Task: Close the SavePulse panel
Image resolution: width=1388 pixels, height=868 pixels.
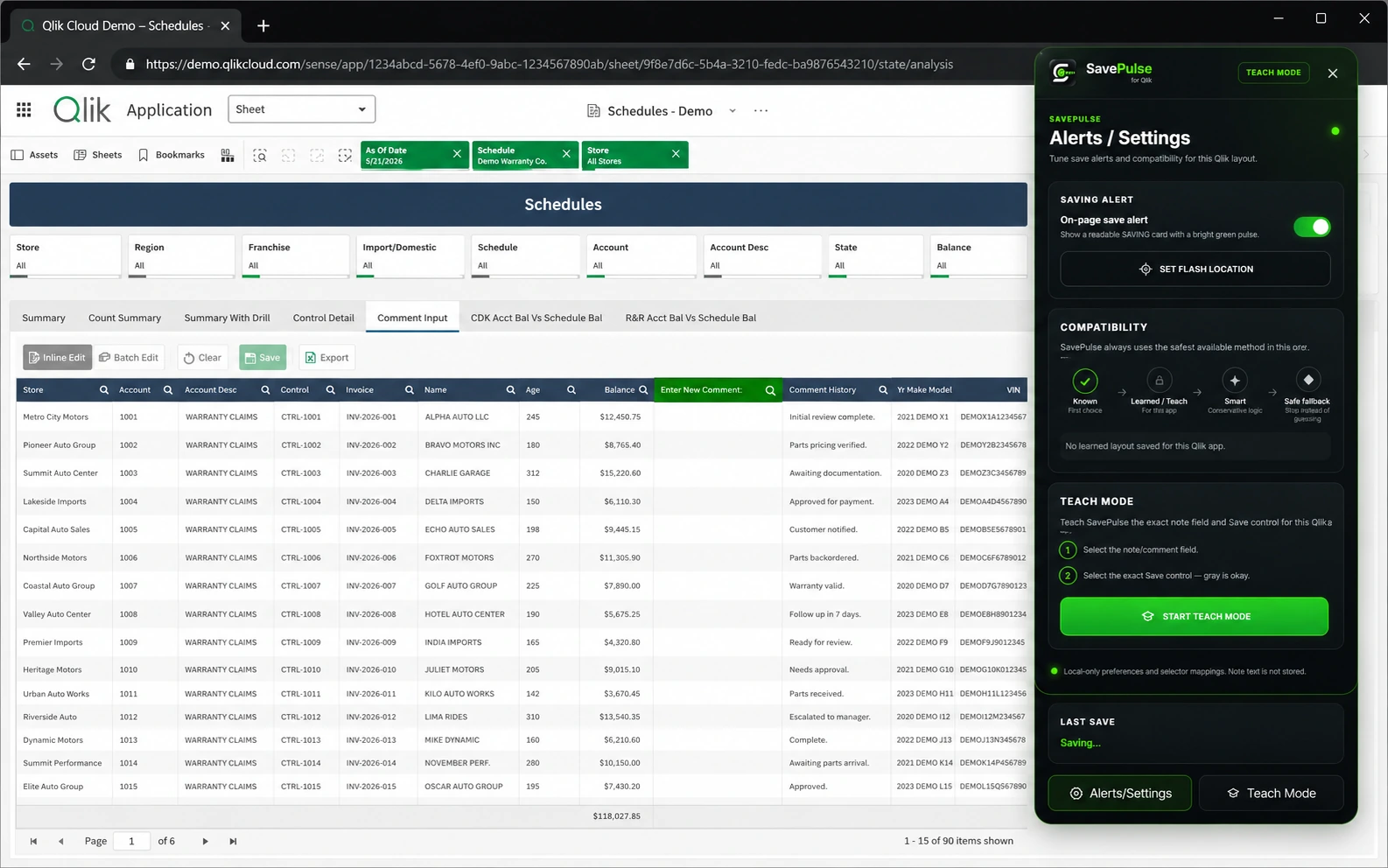Action: [1333, 73]
